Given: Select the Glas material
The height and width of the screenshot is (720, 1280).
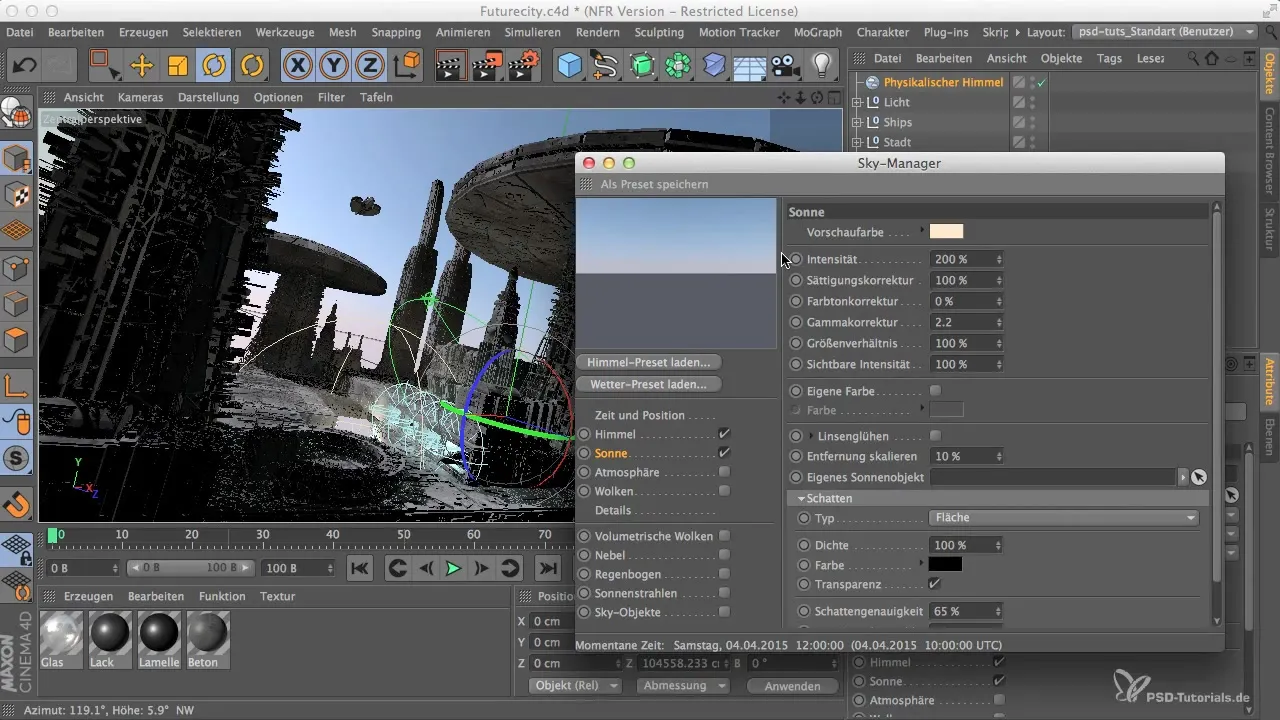Looking at the screenshot, I should [61, 639].
